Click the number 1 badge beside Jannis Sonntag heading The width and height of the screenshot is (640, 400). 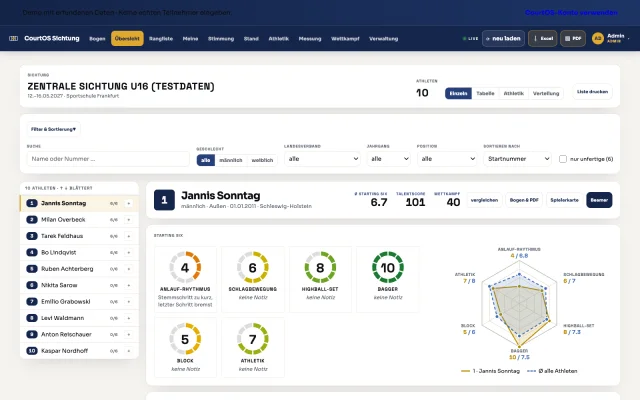click(x=164, y=200)
